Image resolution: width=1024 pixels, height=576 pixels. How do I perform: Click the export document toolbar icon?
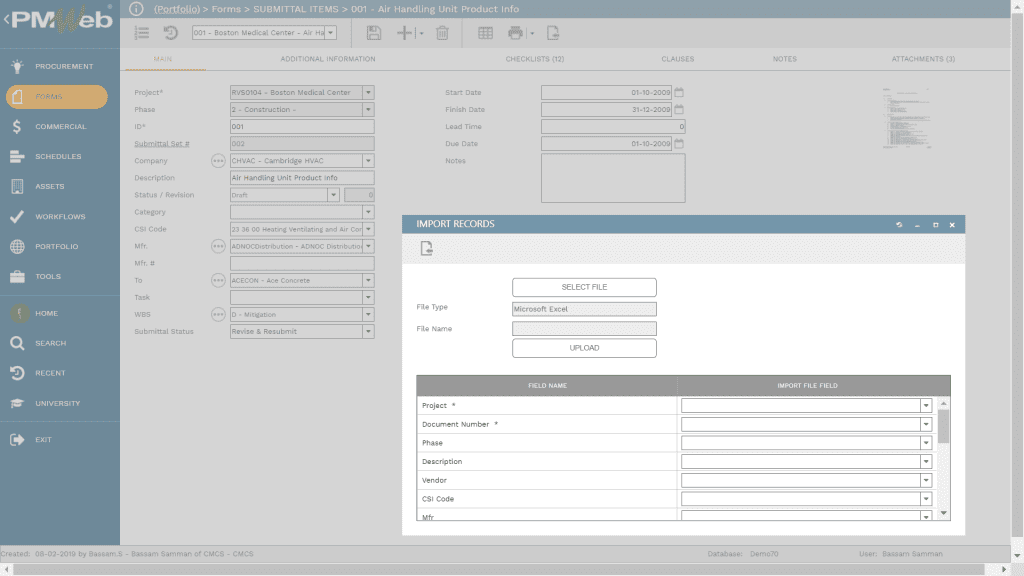[x=552, y=33]
